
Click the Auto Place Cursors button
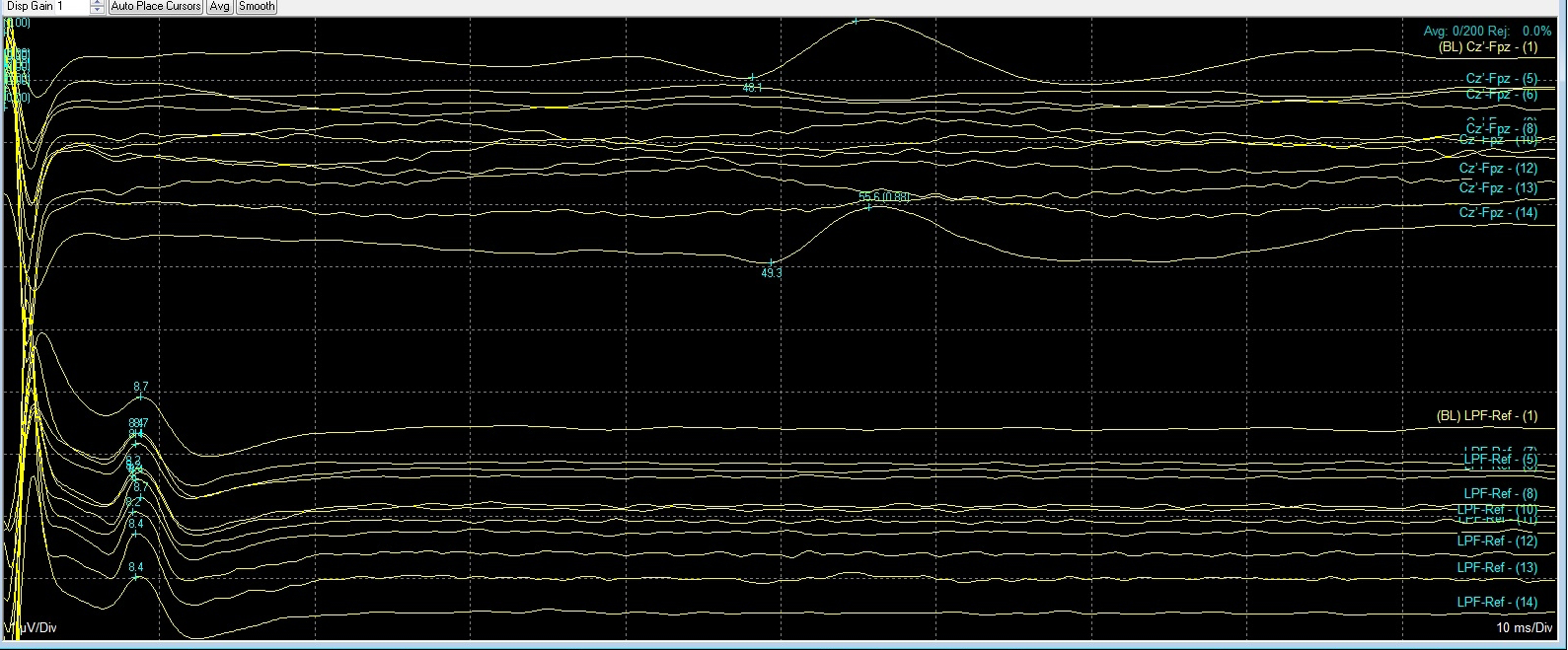click(156, 7)
